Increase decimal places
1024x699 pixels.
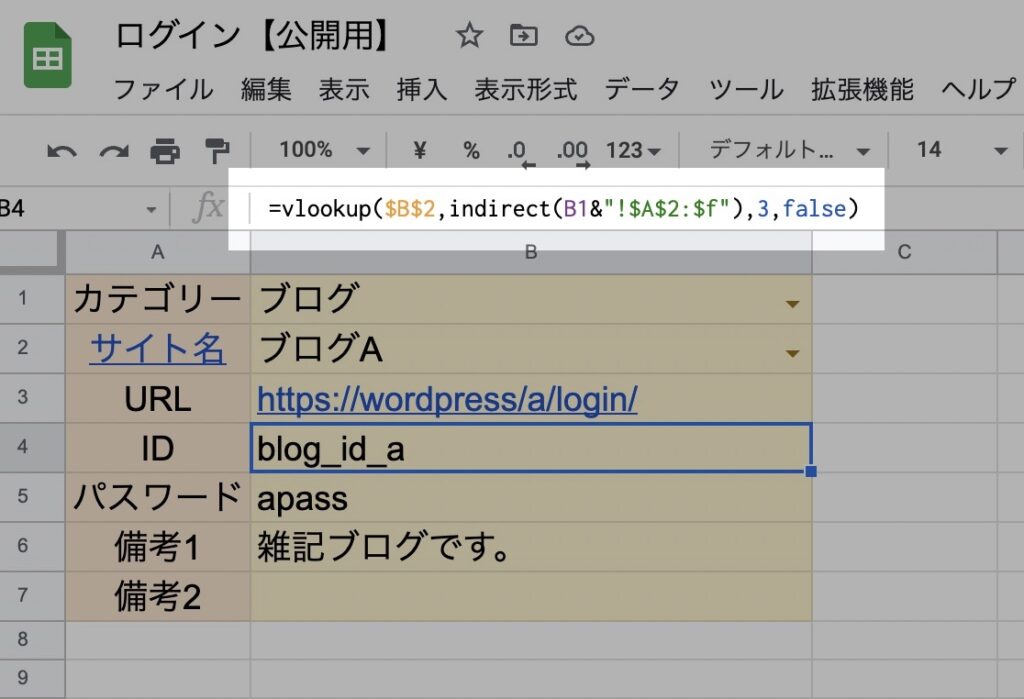(573, 151)
